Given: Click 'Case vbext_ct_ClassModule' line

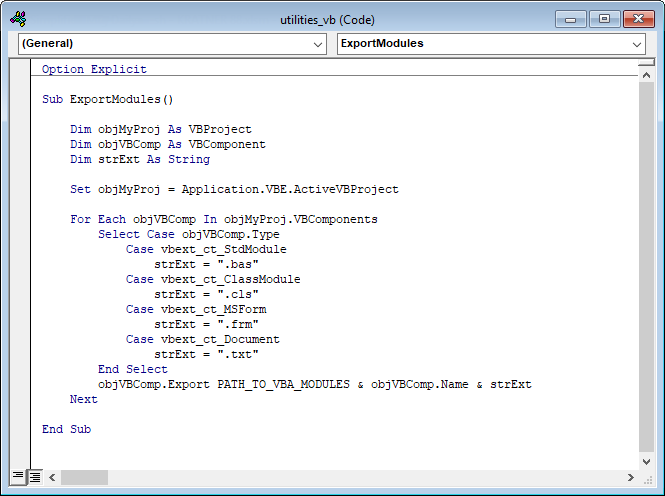Looking at the screenshot, I should [213, 279].
